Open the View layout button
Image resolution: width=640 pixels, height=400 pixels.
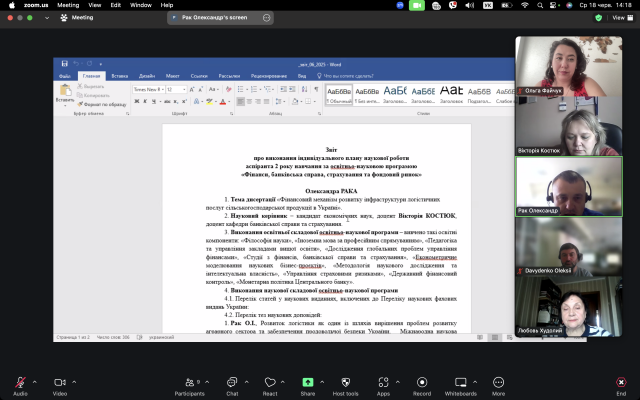[622, 18]
